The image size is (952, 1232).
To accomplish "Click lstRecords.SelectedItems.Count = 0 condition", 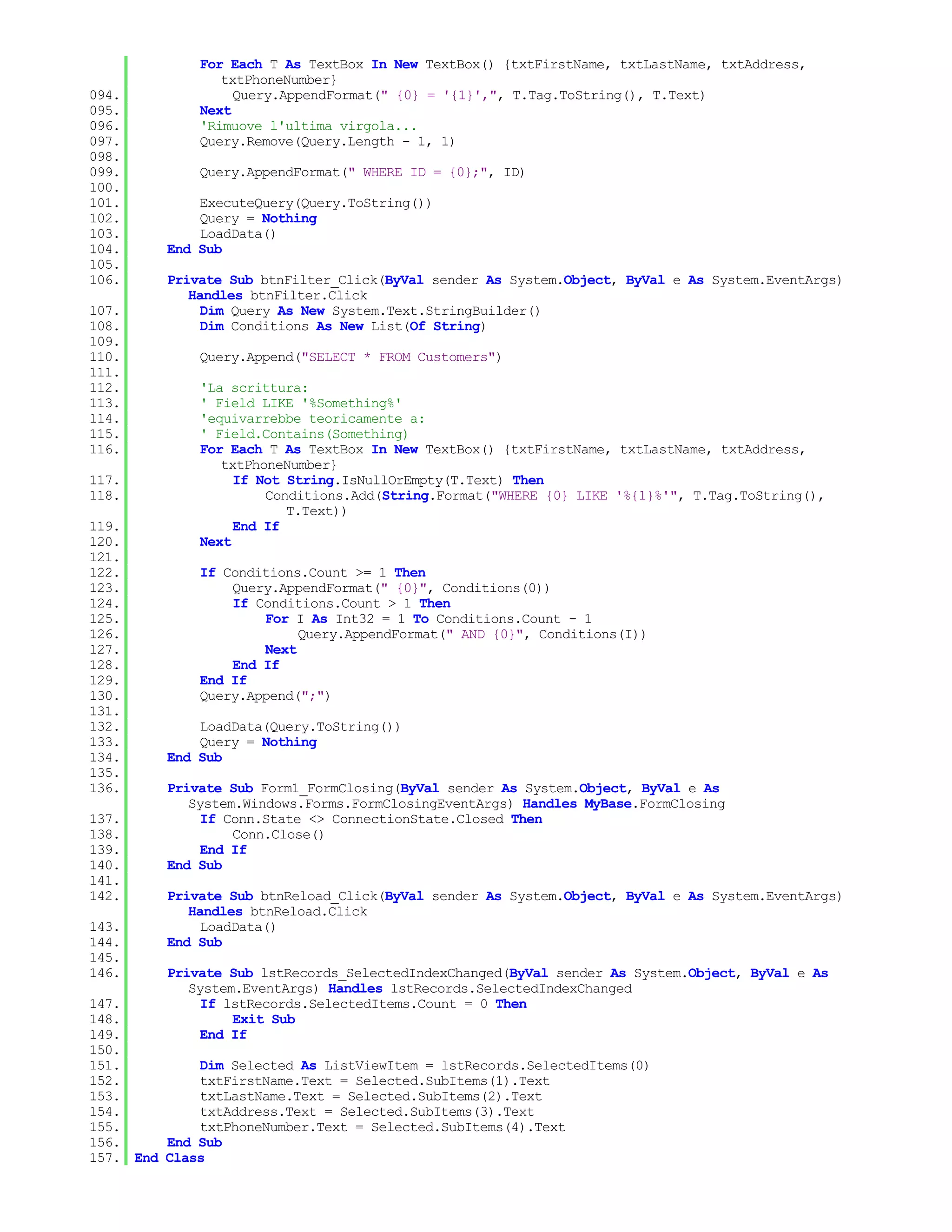I will tap(355, 1004).
